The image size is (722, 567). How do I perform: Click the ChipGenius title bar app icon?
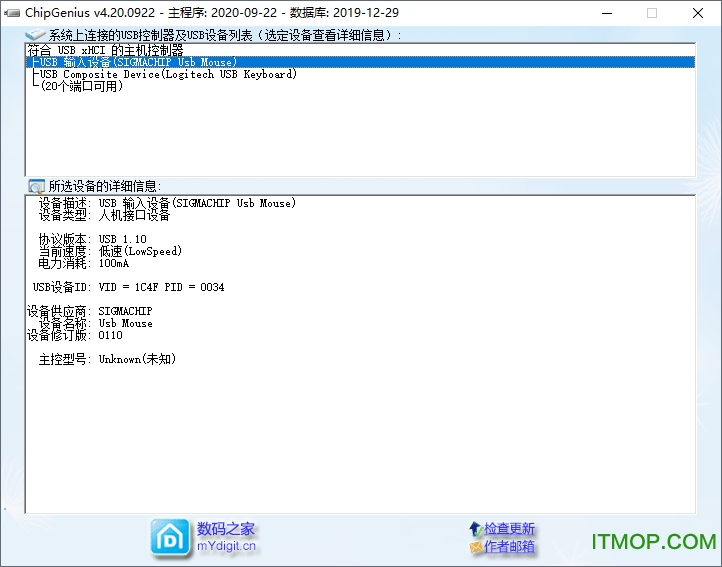coord(12,13)
